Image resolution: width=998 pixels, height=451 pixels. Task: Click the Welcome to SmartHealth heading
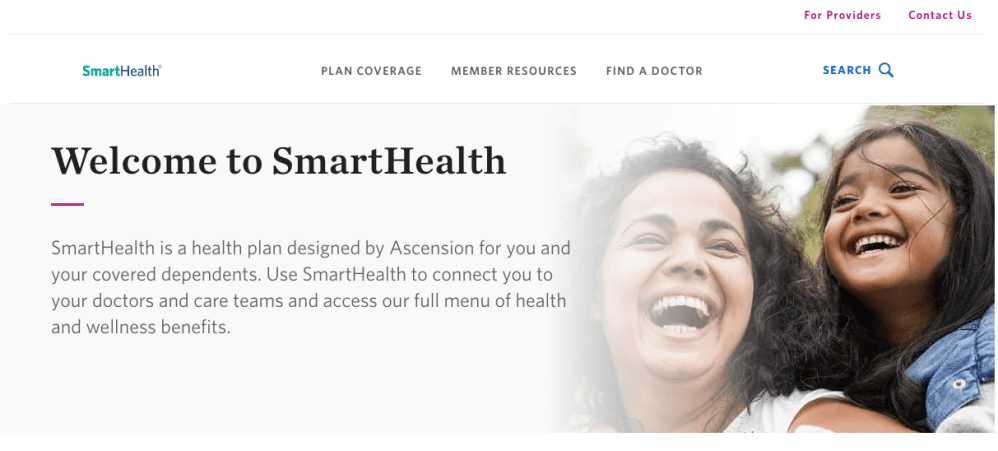(x=278, y=160)
